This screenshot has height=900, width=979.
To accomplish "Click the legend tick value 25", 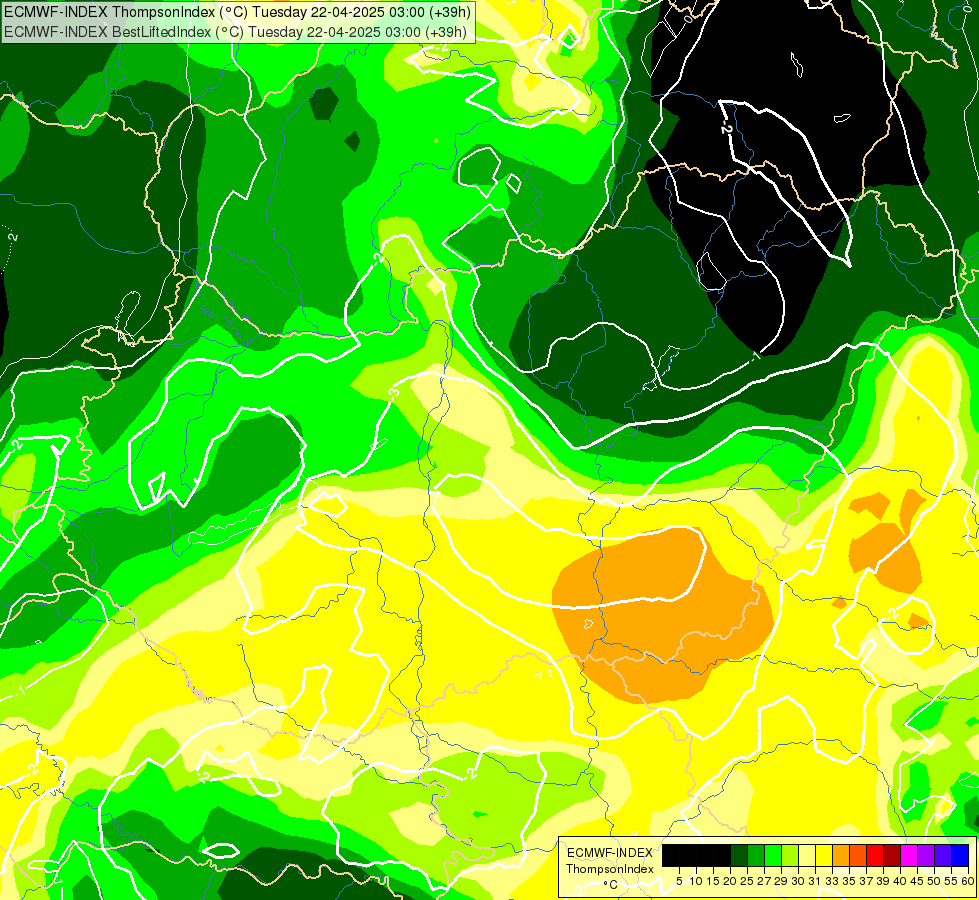I will [747, 881].
